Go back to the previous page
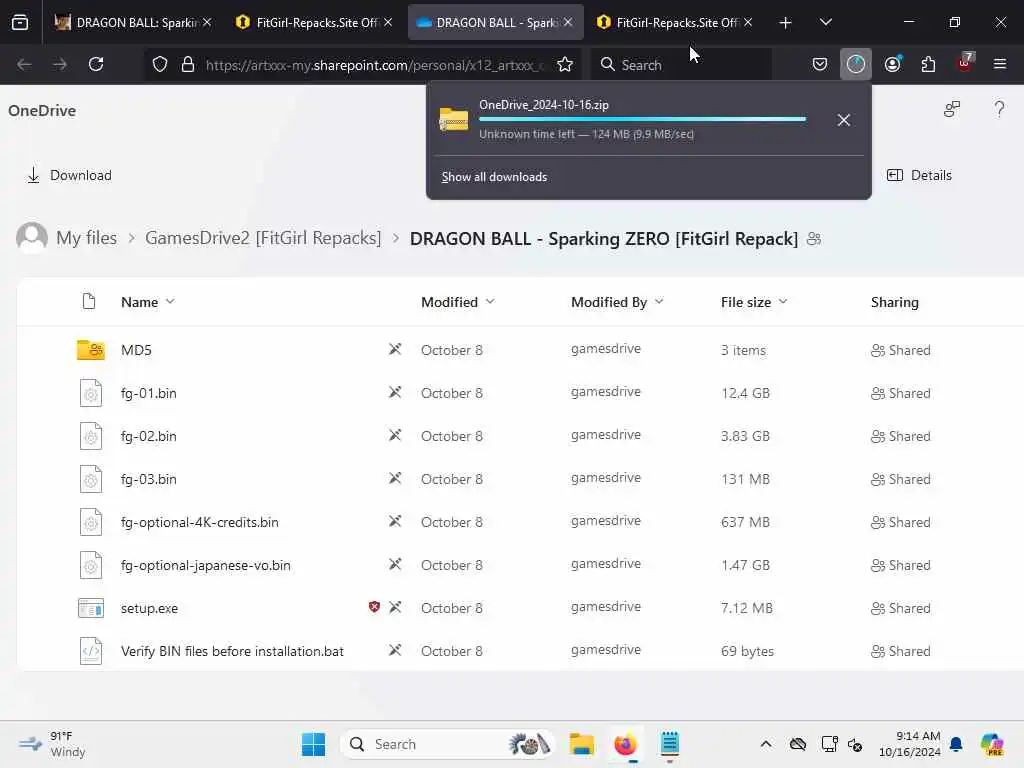The image size is (1024, 768). [24, 64]
